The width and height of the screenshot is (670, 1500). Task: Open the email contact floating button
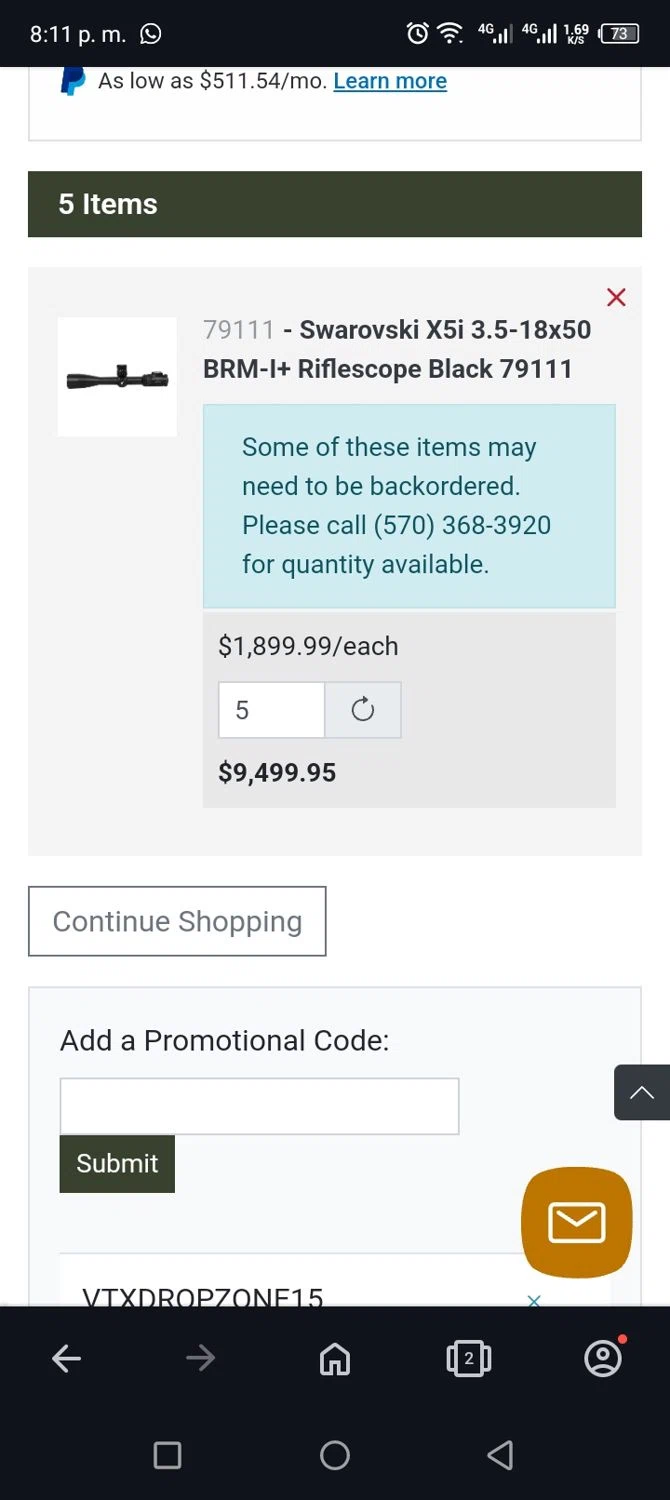click(577, 1222)
